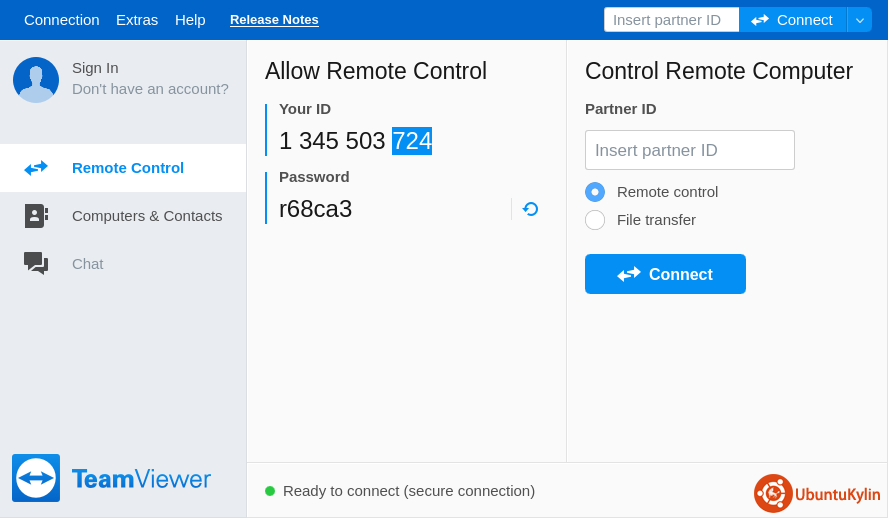This screenshot has height=518, width=888.
Task: Click the Computers & Contacts address book icon
Action: pos(36,216)
